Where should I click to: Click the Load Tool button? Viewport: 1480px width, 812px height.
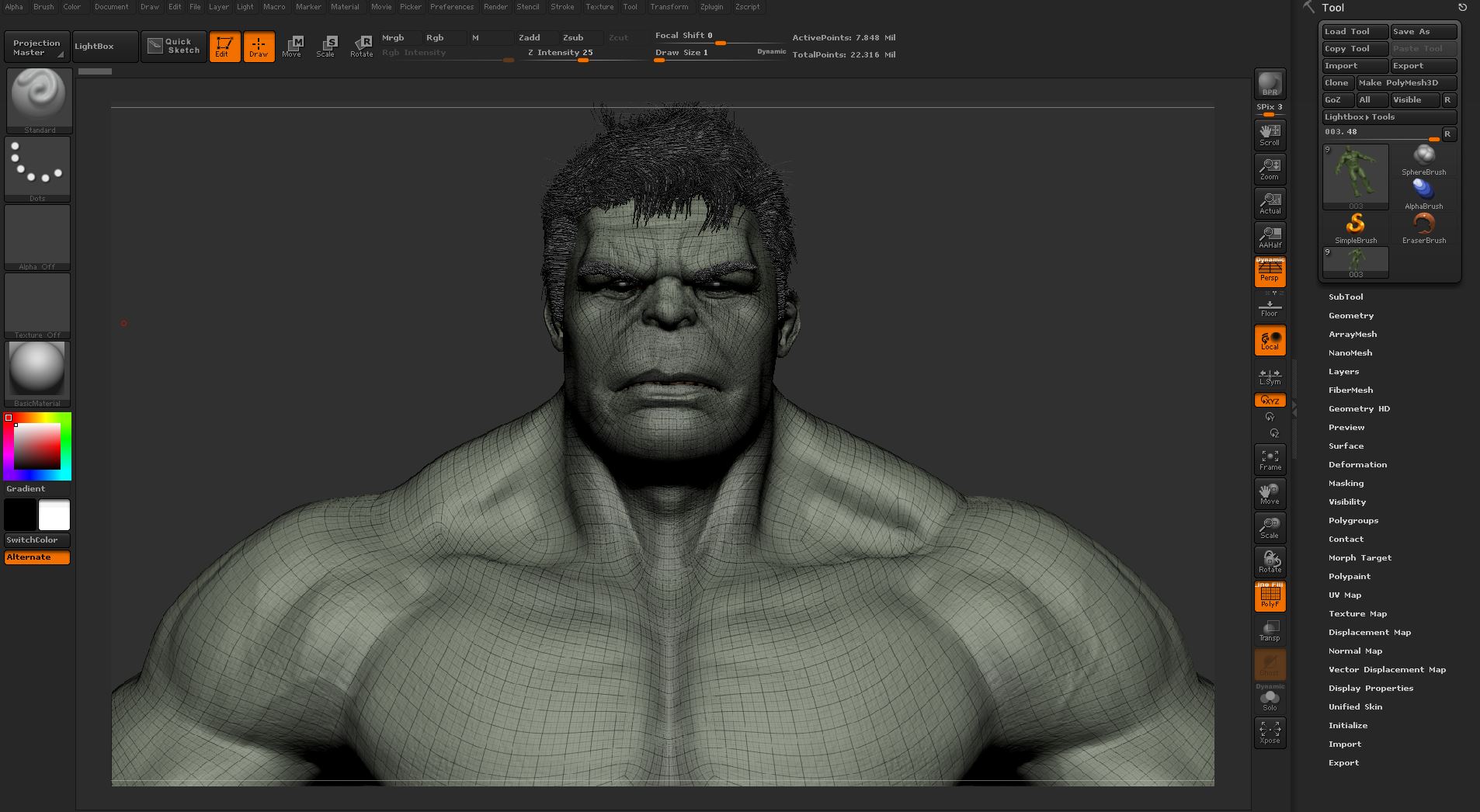click(1355, 32)
